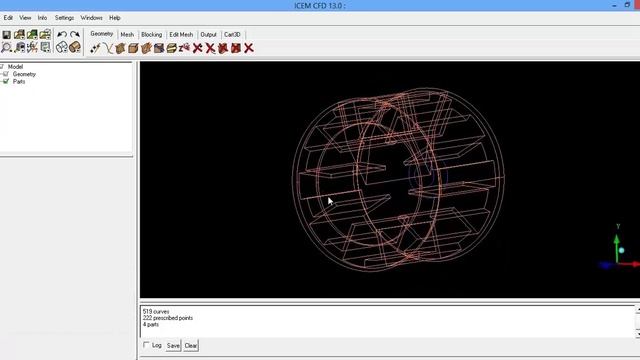Switch to the Geometry tab

pyautogui.click(x=102, y=34)
